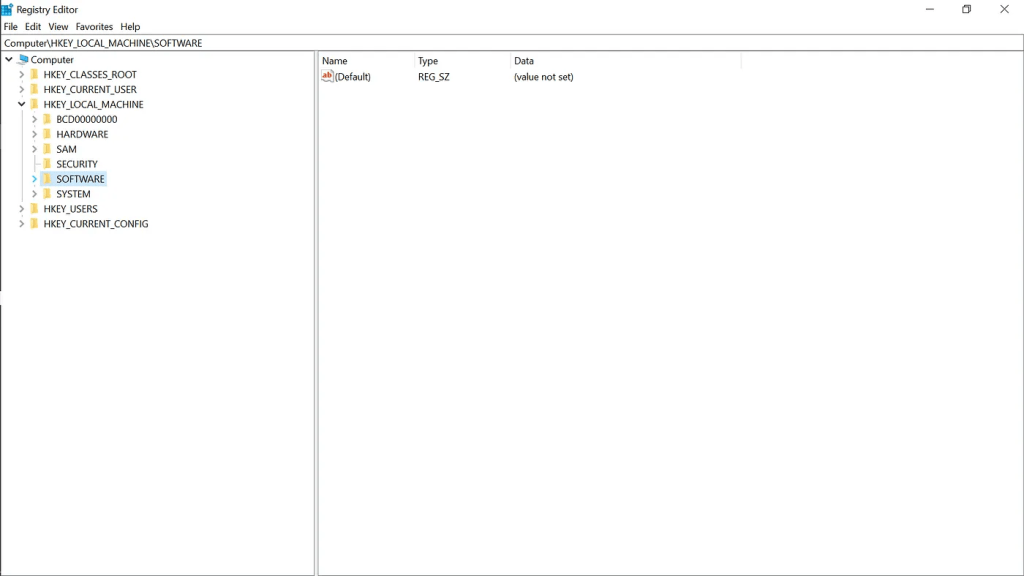Select the SYSTEM key label
1024x576 pixels.
point(73,194)
